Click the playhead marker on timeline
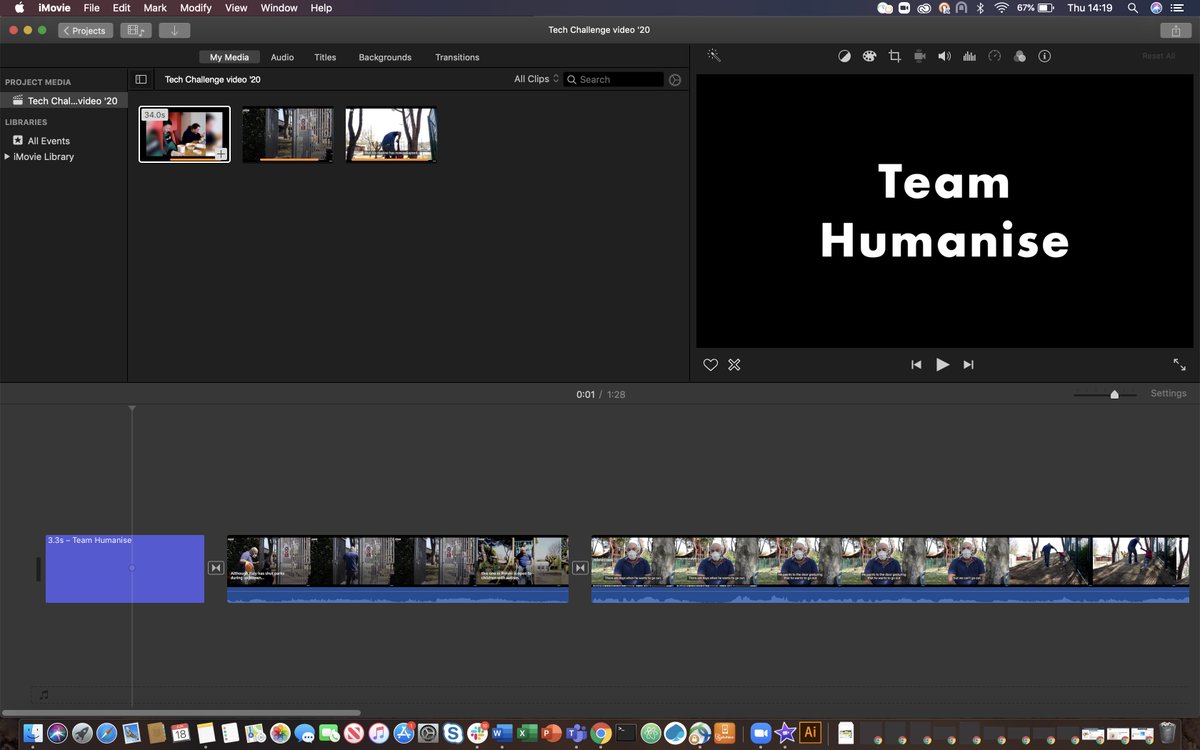Viewport: 1200px width, 750px height. tap(131, 409)
